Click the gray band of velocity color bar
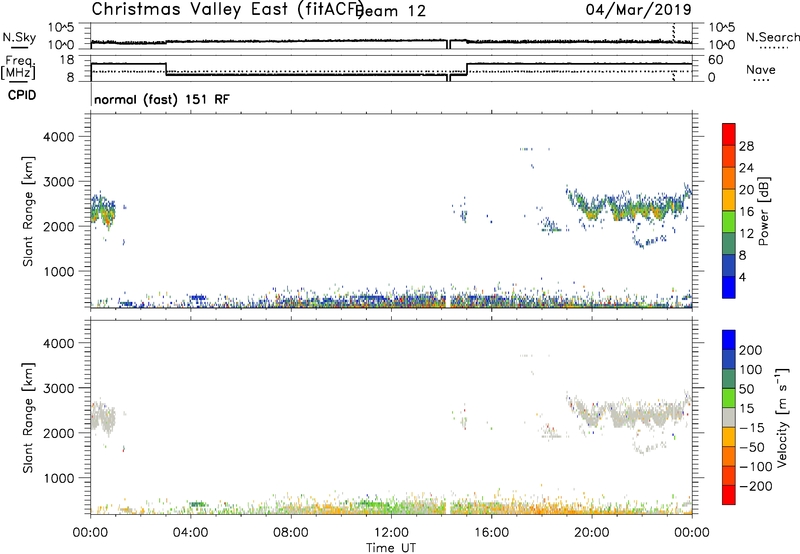 (x=729, y=417)
